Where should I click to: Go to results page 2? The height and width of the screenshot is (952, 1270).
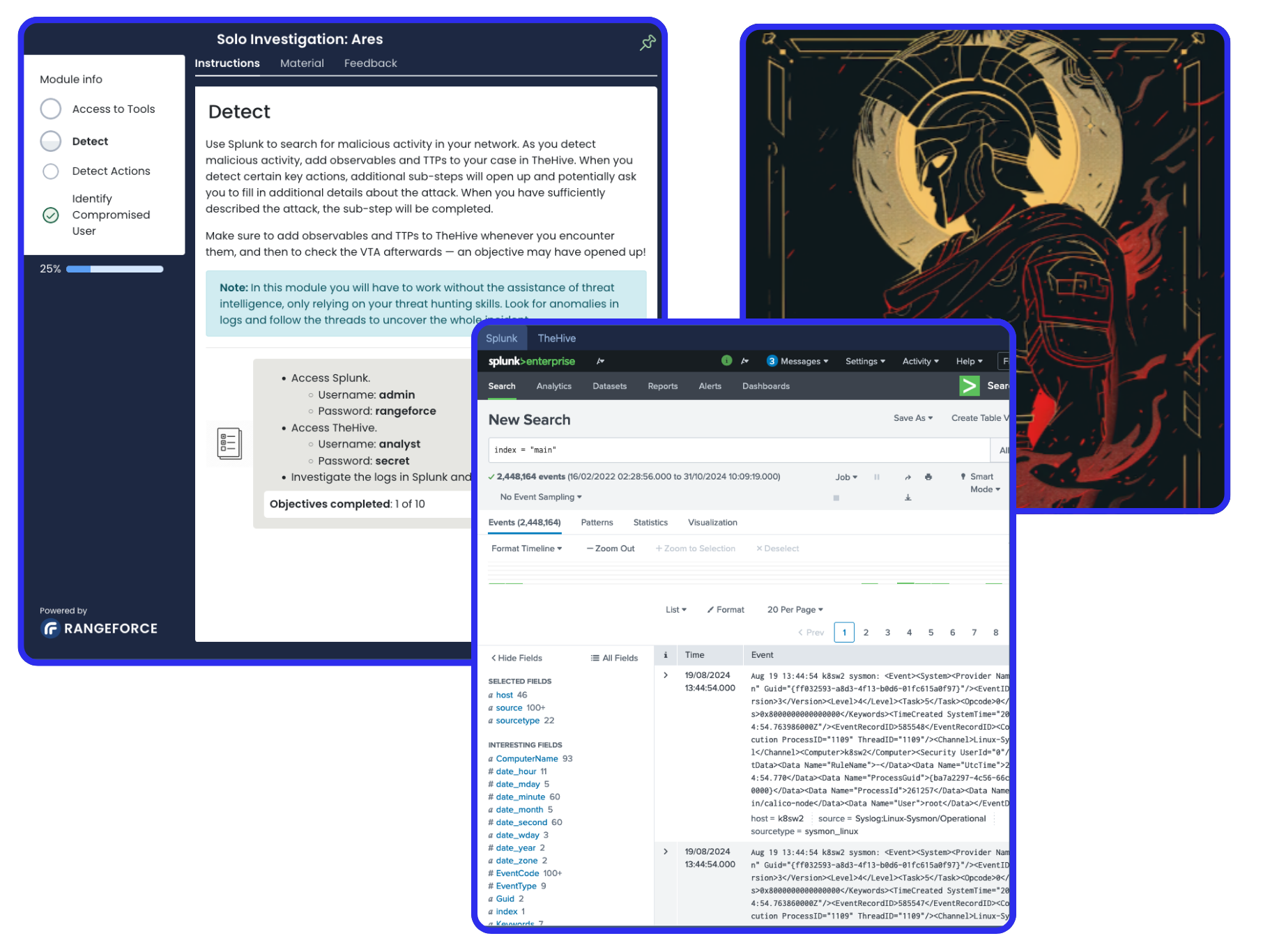coord(866,632)
